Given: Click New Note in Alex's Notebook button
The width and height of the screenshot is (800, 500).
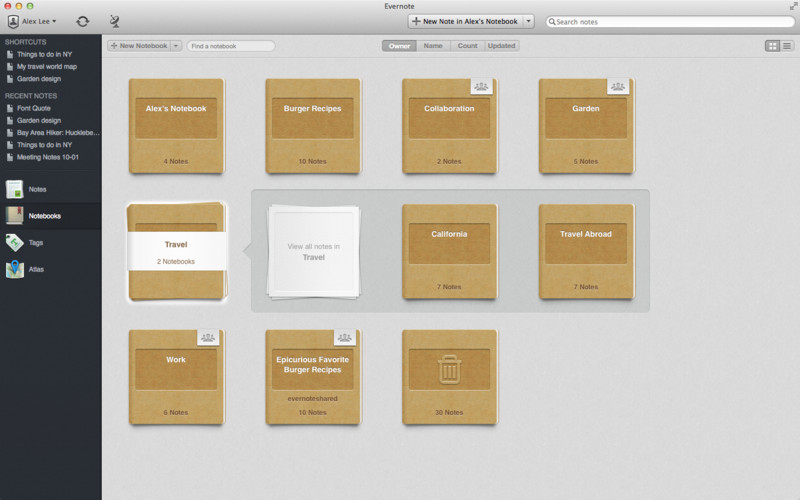Looking at the screenshot, I should click(465, 21).
